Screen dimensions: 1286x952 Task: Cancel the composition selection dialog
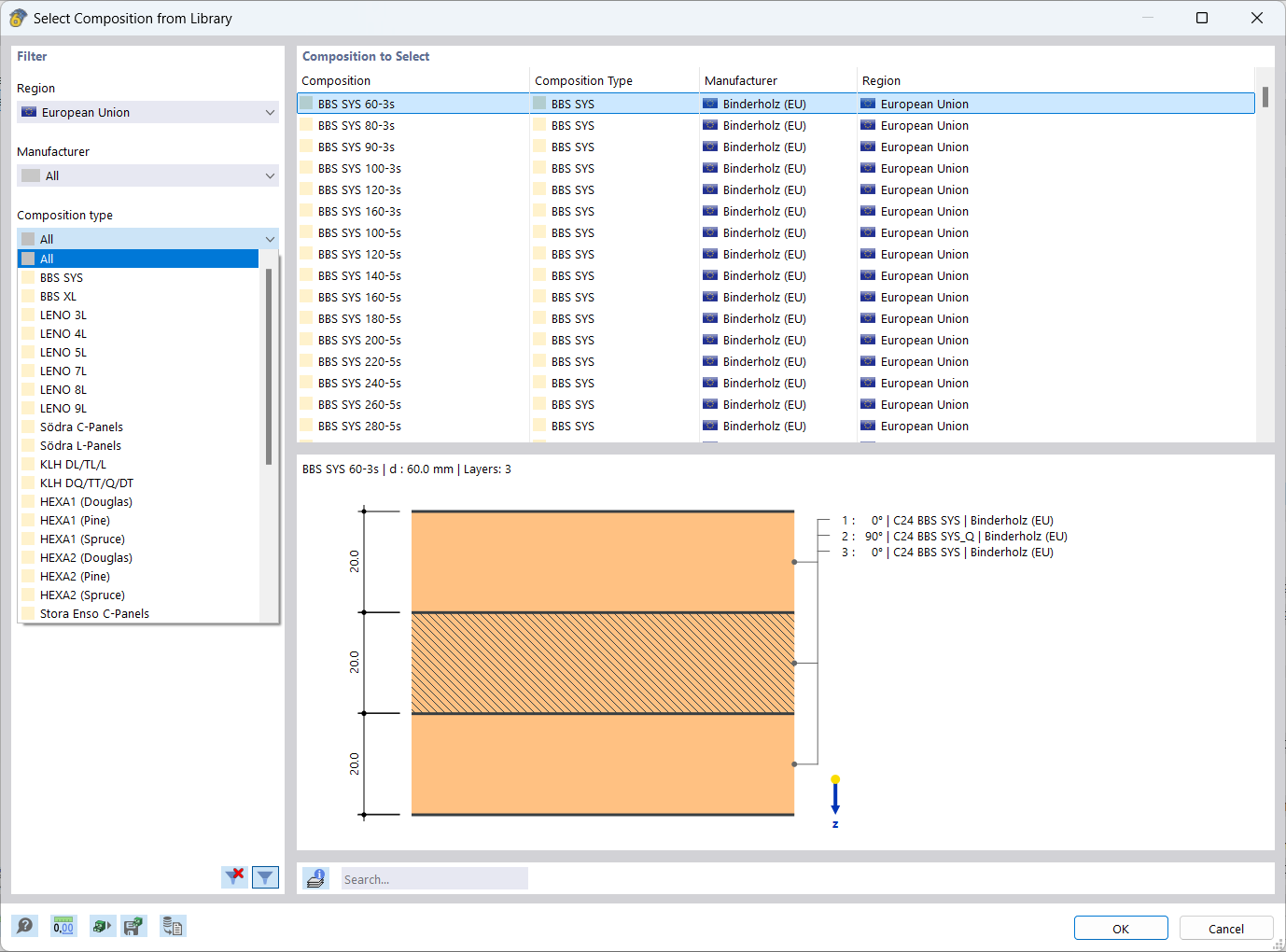point(1226,928)
